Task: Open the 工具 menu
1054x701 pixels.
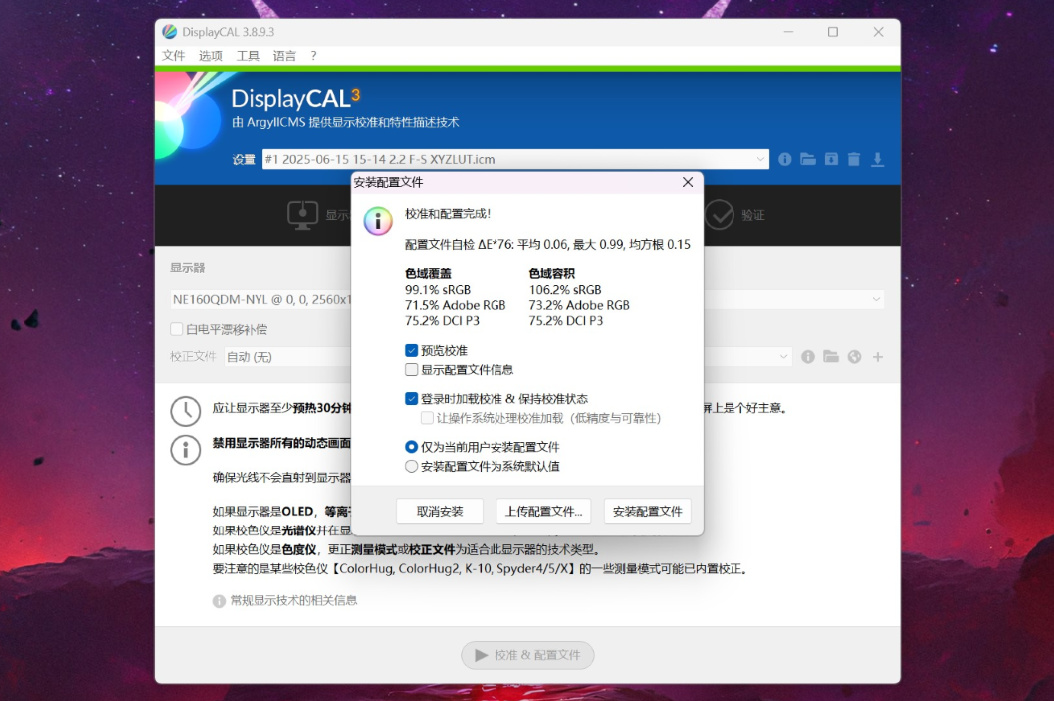Action: tap(248, 56)
